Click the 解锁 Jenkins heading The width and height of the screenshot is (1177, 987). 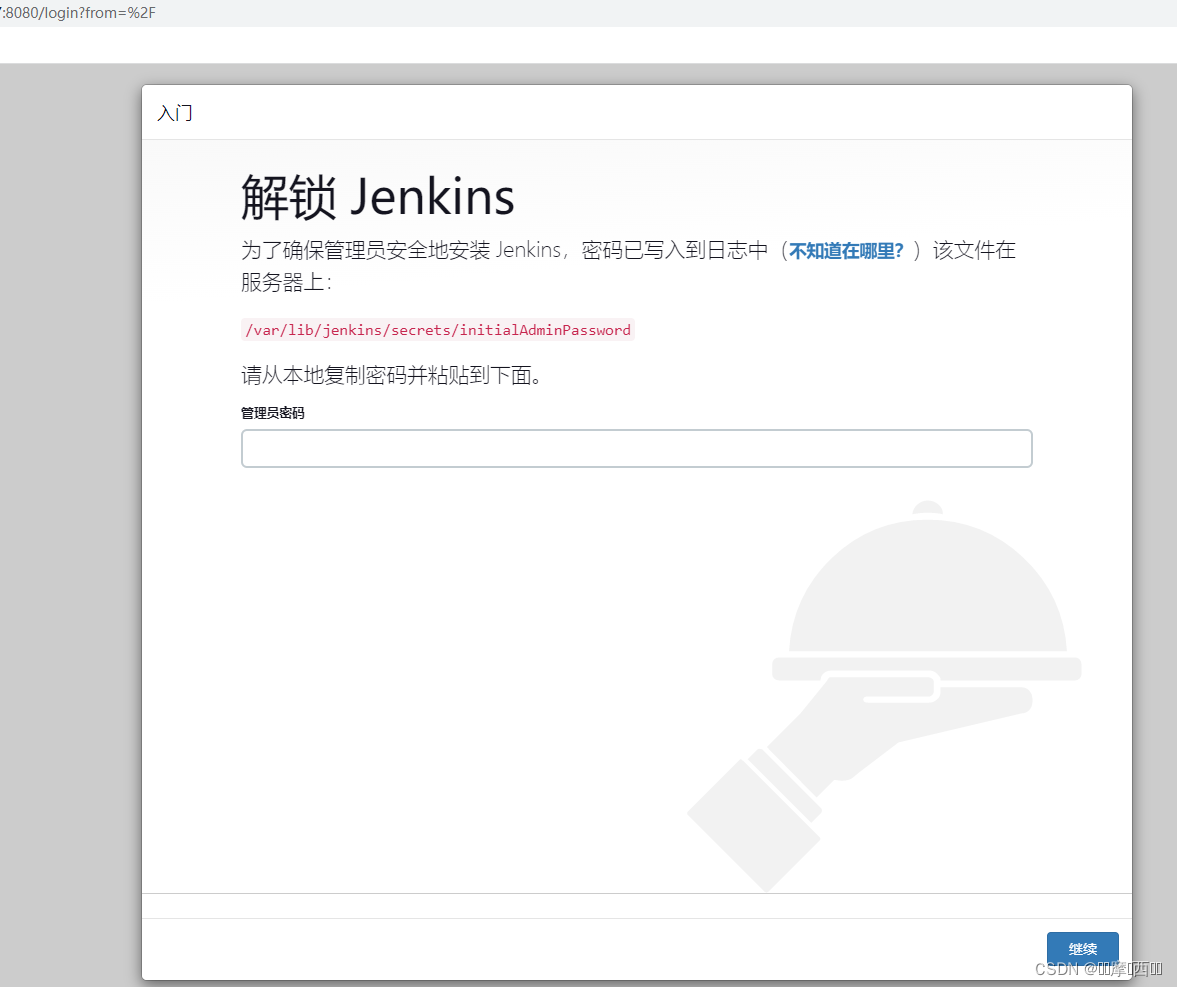point(378,197)
